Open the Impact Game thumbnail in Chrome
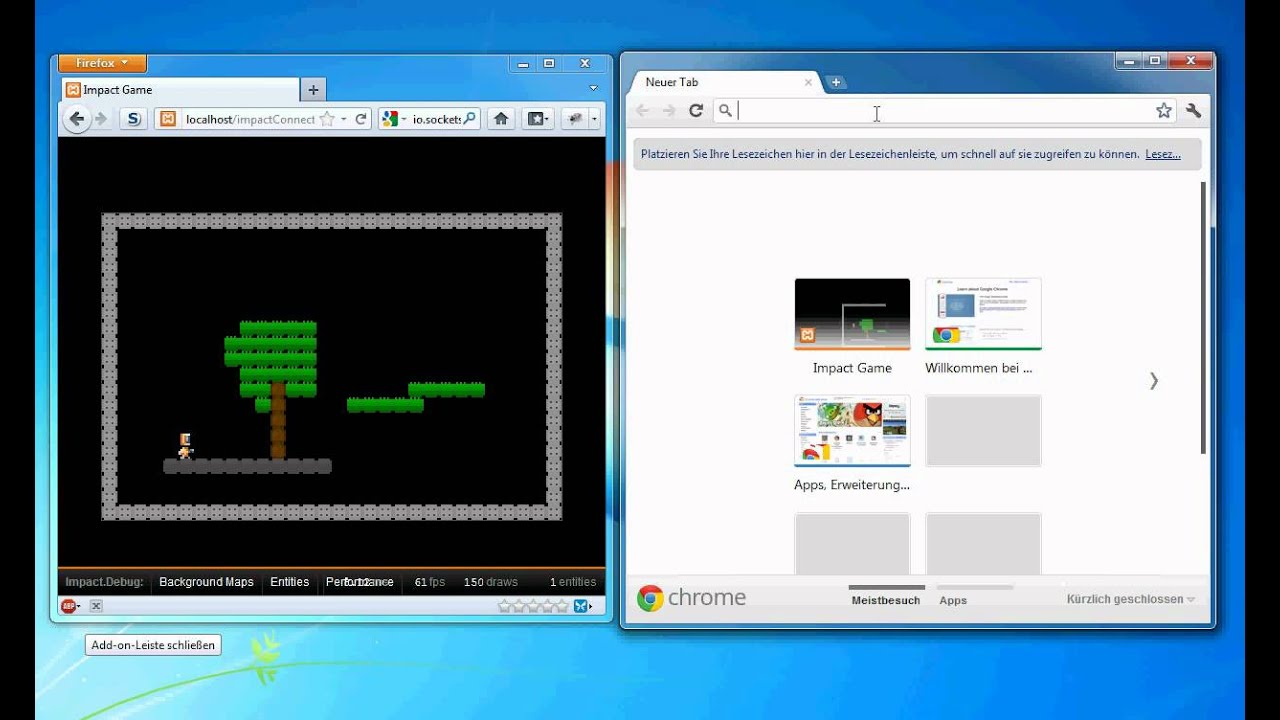Image resolution: width=1280 pixels, height=720 pixels. (852, 314)
